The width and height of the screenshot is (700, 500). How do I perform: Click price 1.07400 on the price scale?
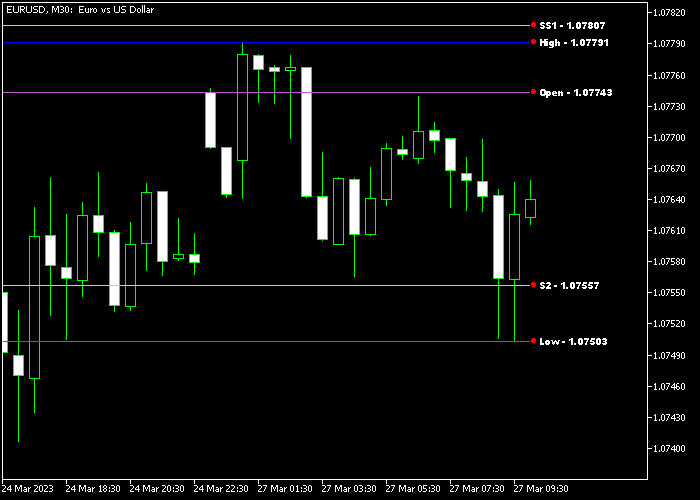tap(669, 448)
